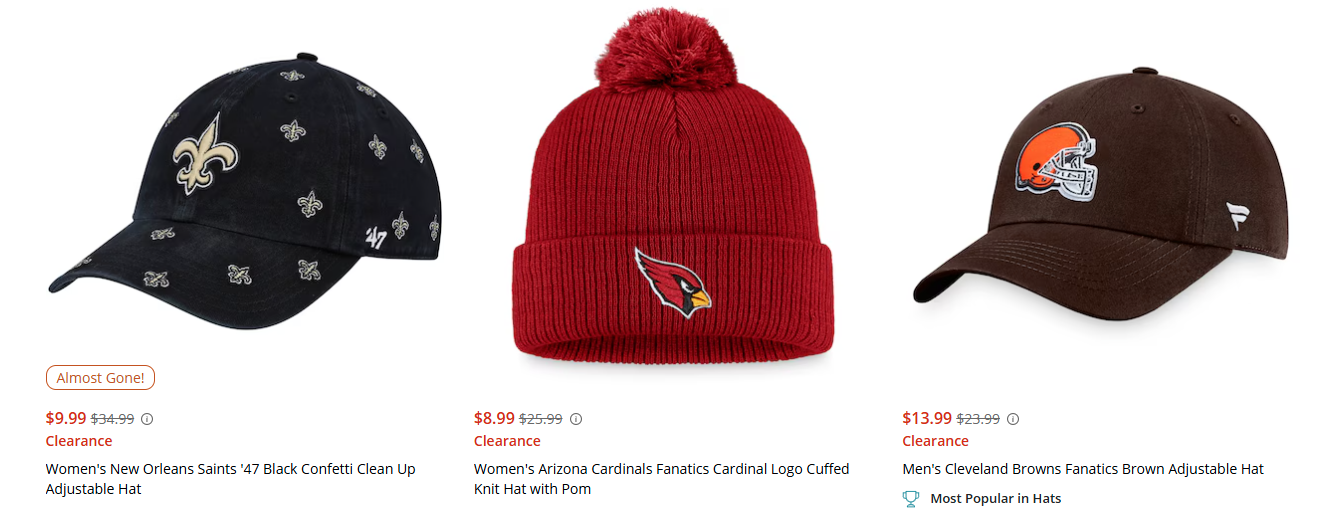The image size is (1340, 525).
Task: Click the $13.99 sale price
Action: tap(927, 419)
